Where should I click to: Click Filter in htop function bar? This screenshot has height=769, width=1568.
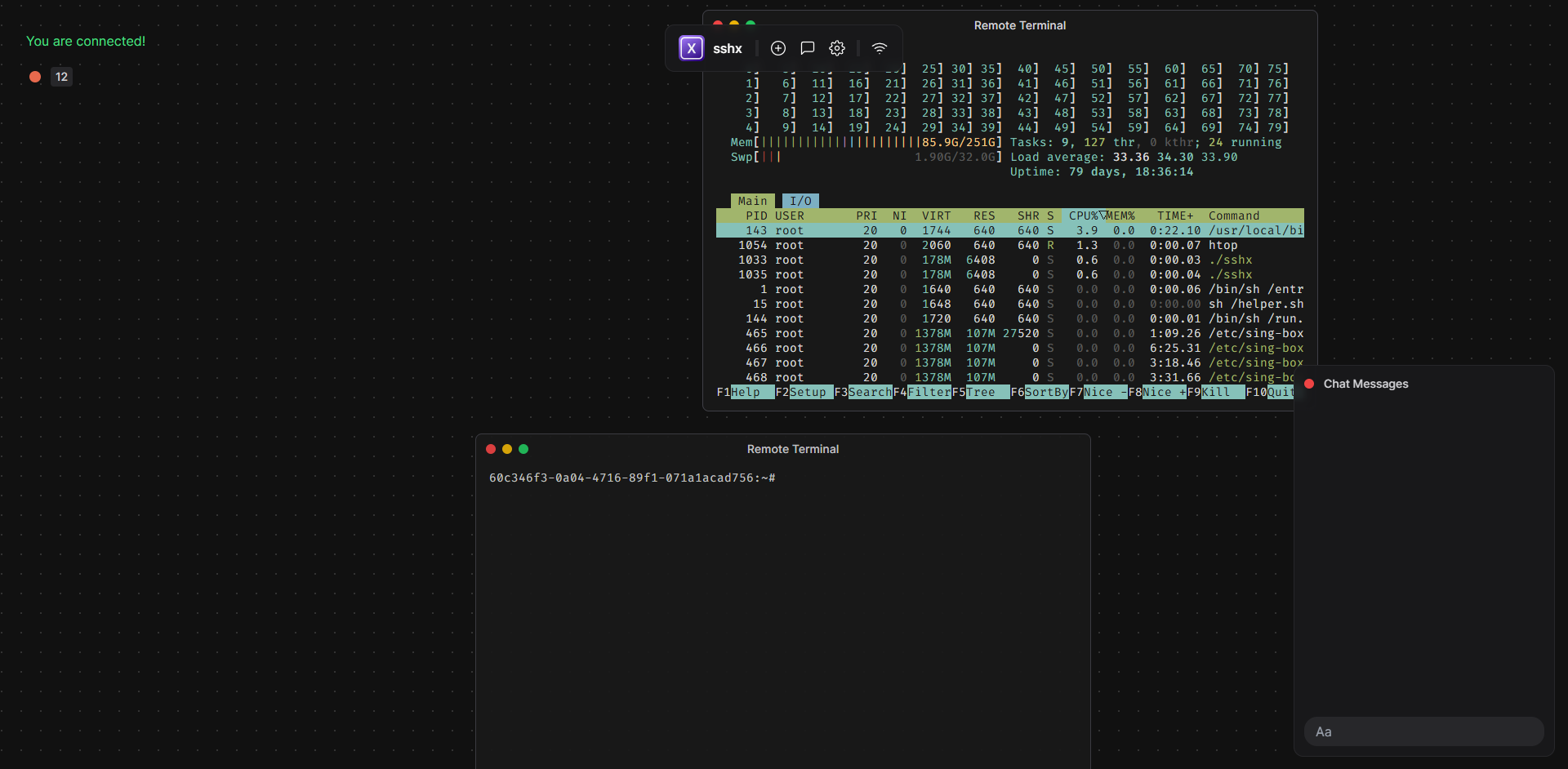point(929,393)
